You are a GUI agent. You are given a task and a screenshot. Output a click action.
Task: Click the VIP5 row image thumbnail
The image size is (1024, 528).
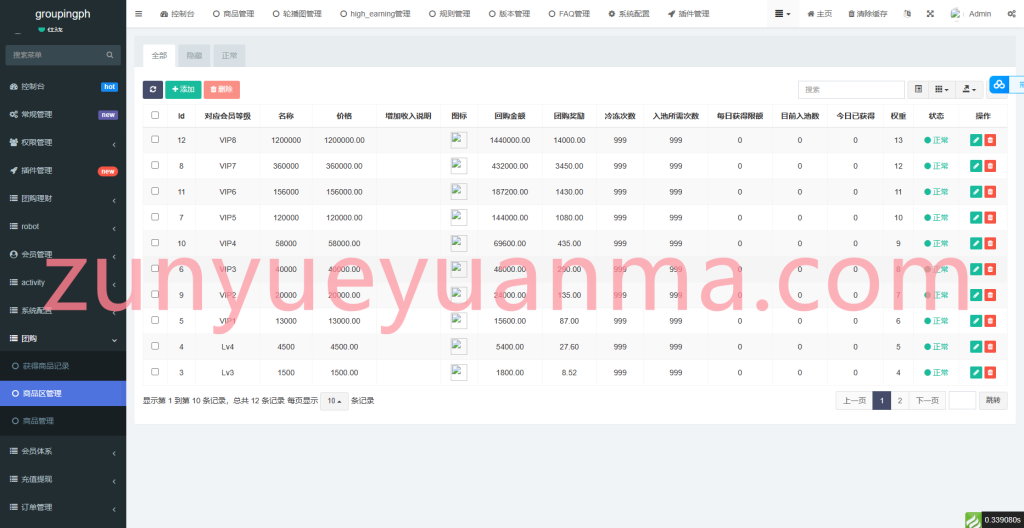pos(459,218)
